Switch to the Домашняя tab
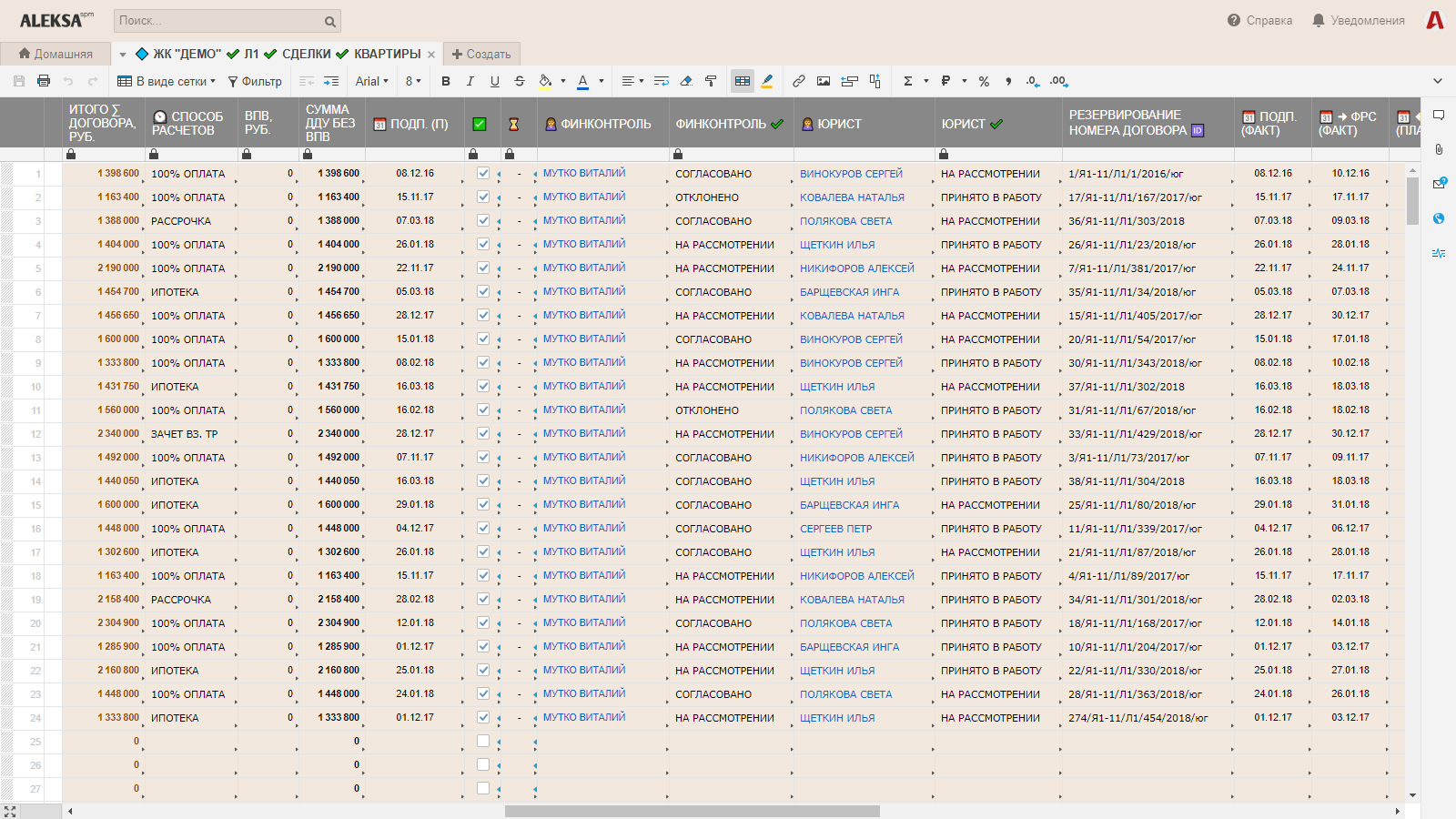This screenshot has width=1456, height=819. 56,54
